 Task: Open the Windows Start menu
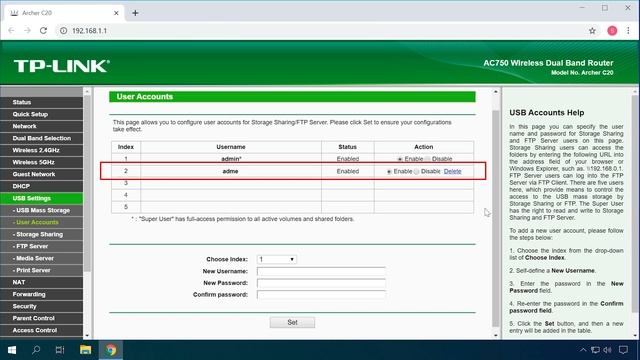(12, 350)
